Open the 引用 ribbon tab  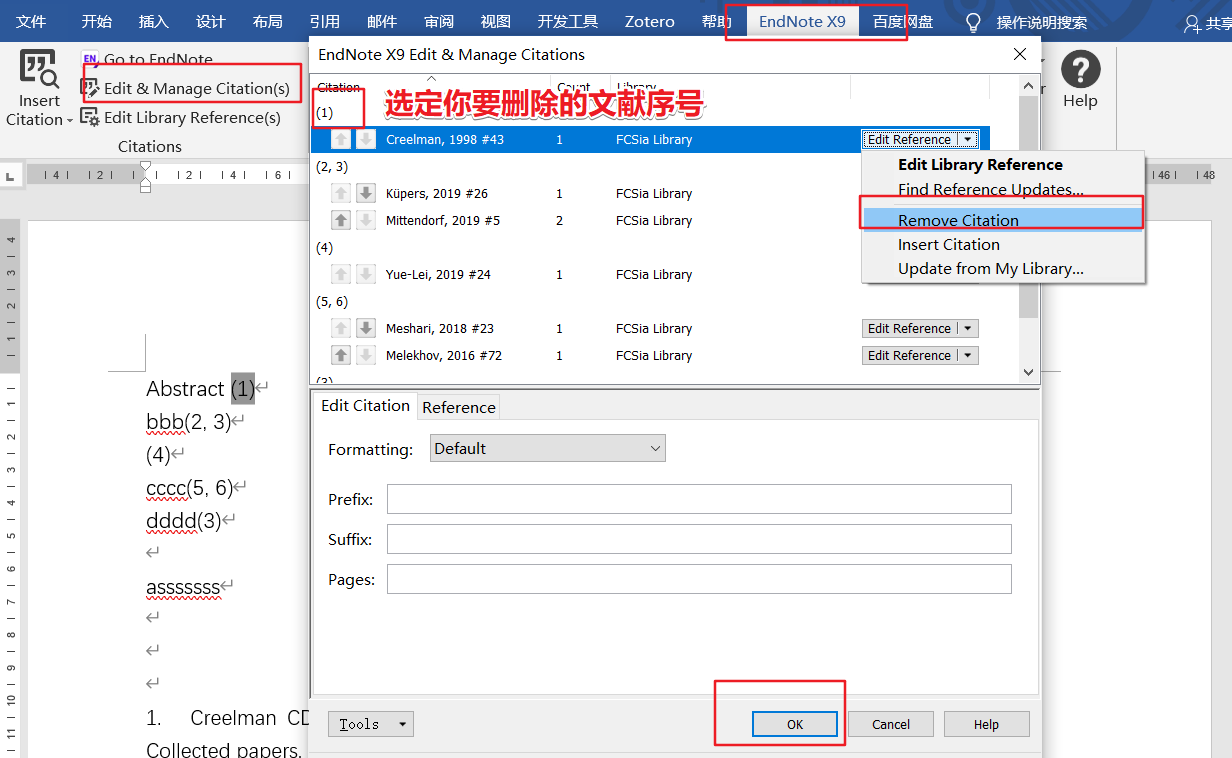(x=325, y=21)
